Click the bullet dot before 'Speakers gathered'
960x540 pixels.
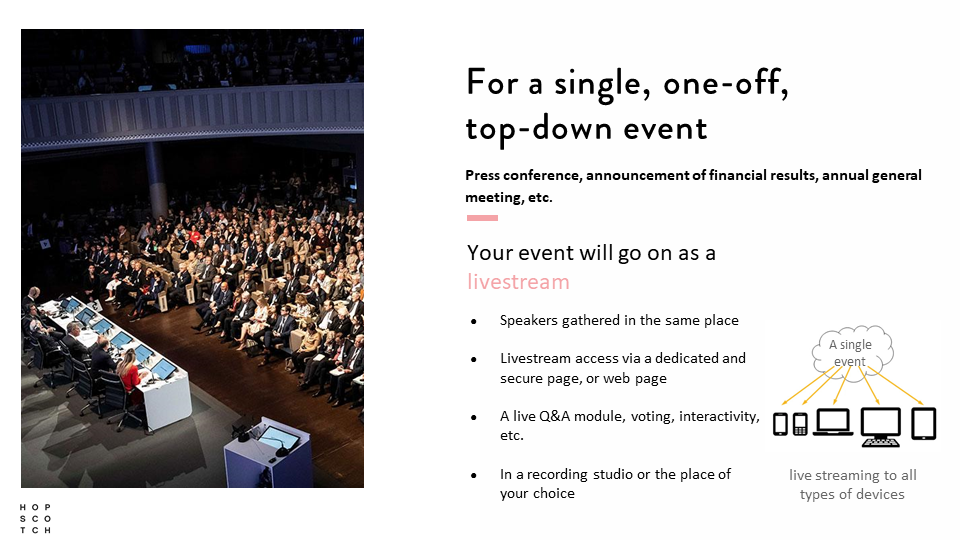coord(473,321)
